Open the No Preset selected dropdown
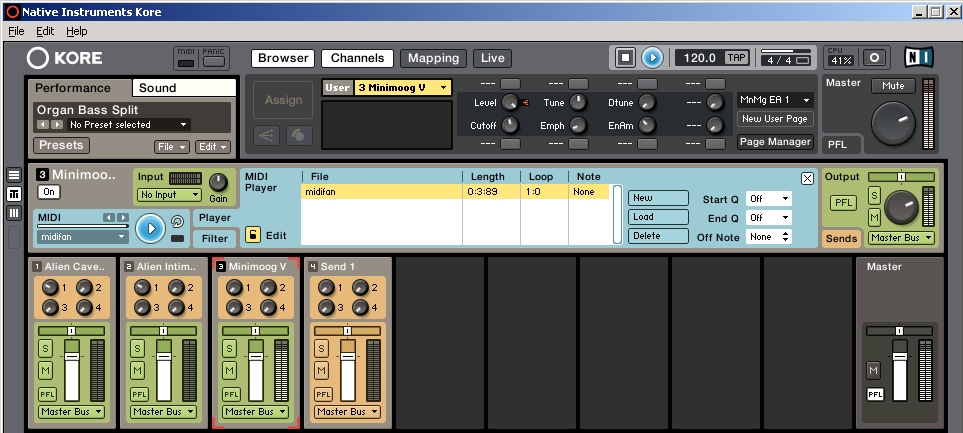 128,125
